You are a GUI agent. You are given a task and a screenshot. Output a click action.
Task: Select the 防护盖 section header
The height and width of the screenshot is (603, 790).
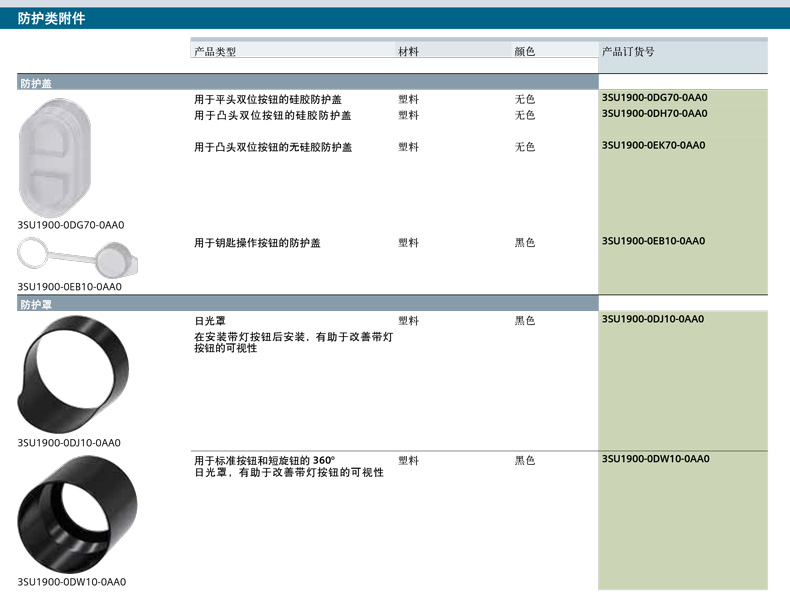pyautogui.click(x=36, y=83)
